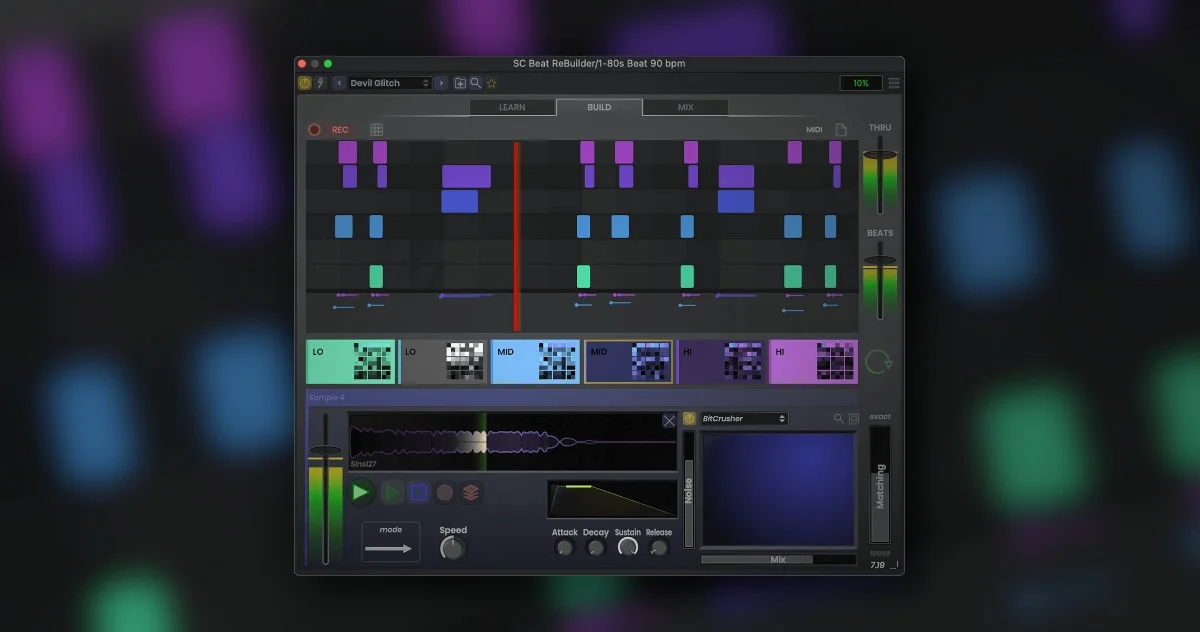The width and height of the screenshot is (1200, 632).
Task: Click the Decay knob
Action: pos(596,548)
